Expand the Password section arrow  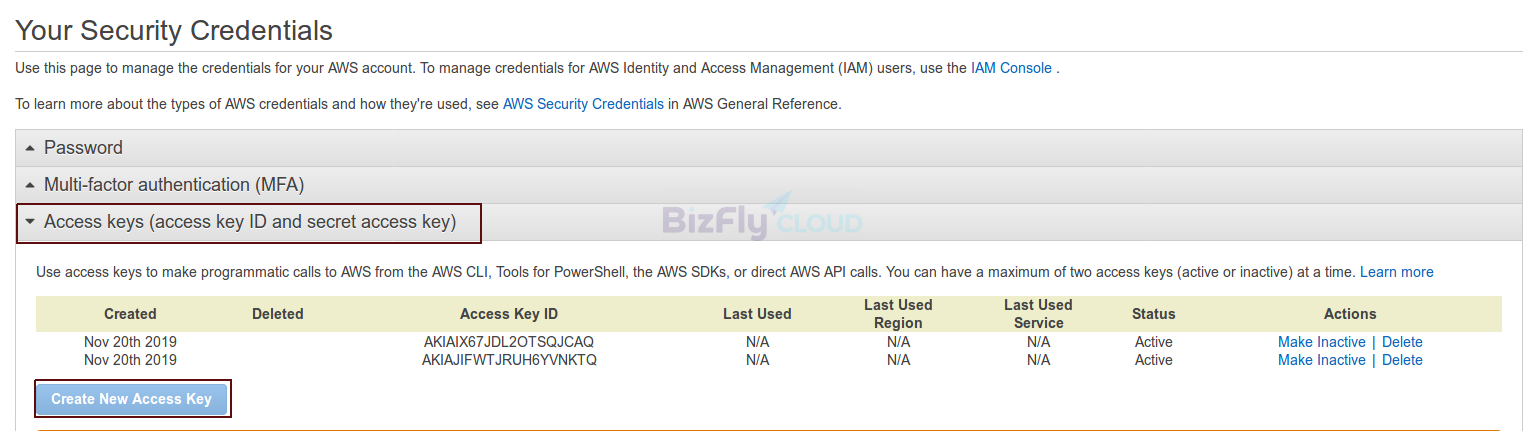[x=30, y=148]
